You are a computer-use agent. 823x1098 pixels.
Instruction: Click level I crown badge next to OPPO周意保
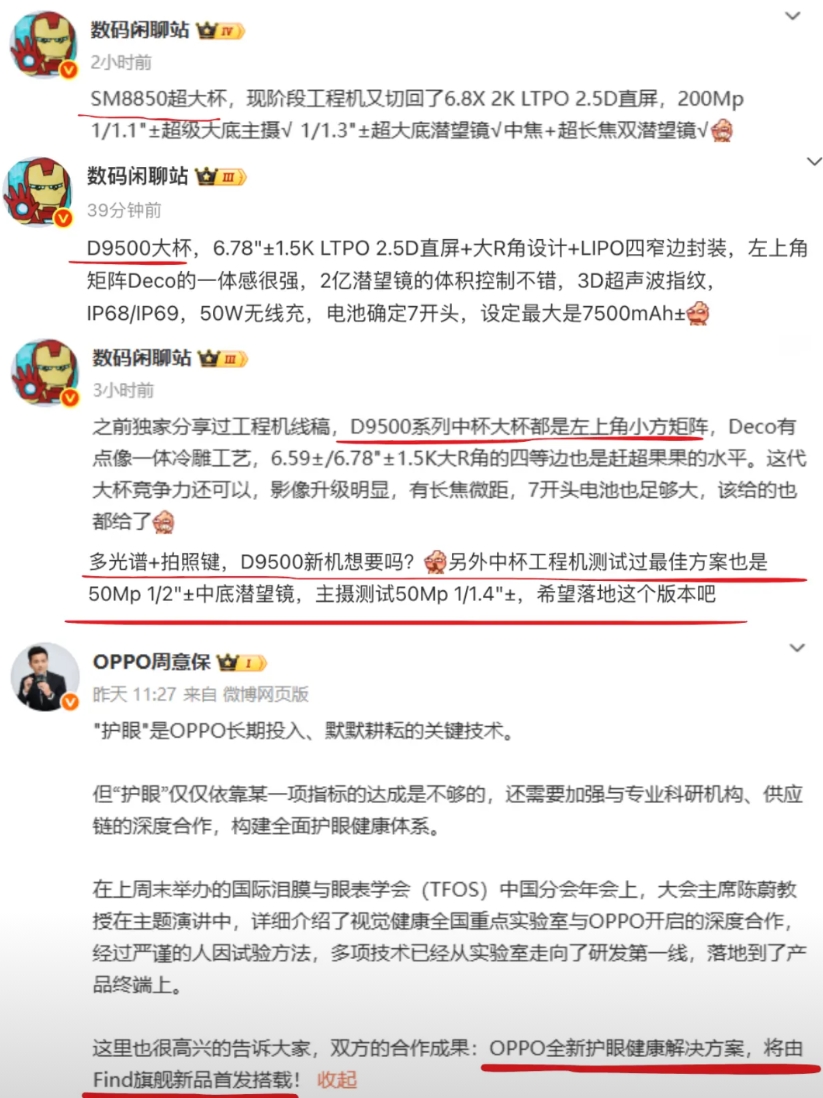pyautogui.click(x=242, y=662)
